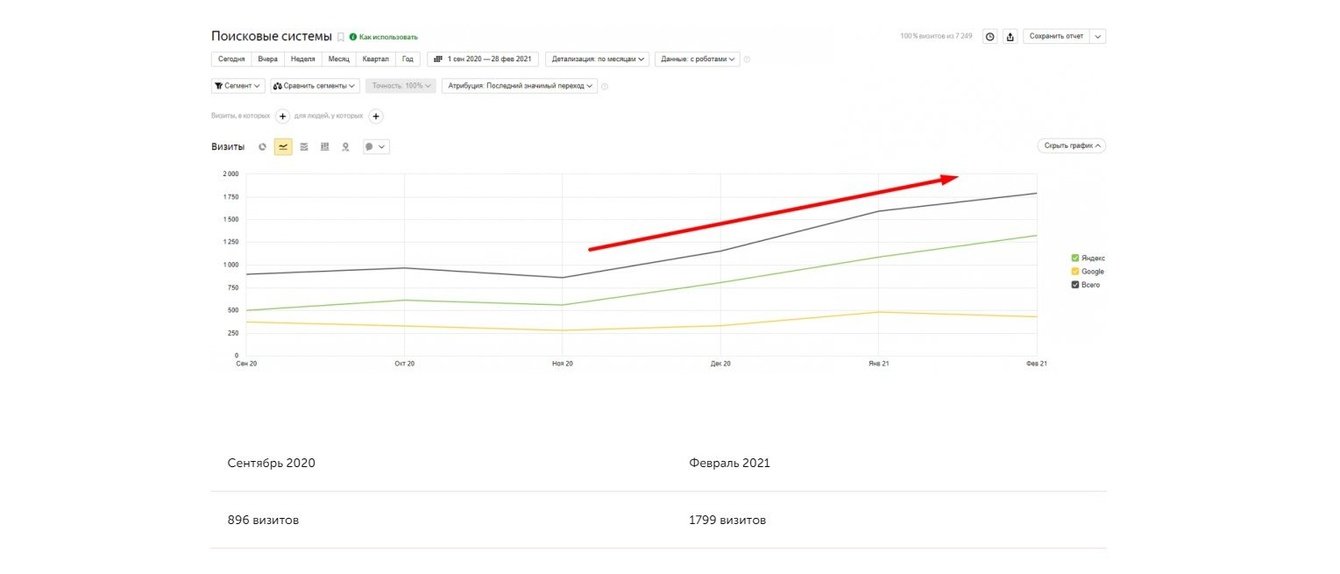Open Атрибуция: Последний значимый переход dropdown
Screen dimensions: 1340x574
(x=519, y=86)
